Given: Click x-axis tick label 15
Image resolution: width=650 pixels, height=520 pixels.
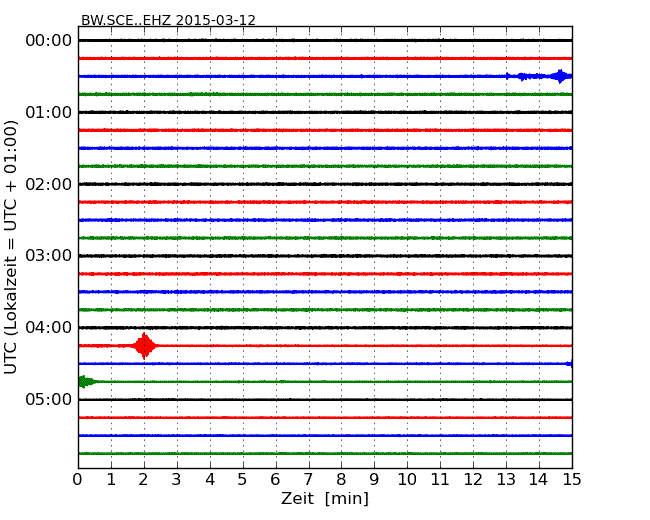Looking at the screenshot, I should [x=572, y=479].
